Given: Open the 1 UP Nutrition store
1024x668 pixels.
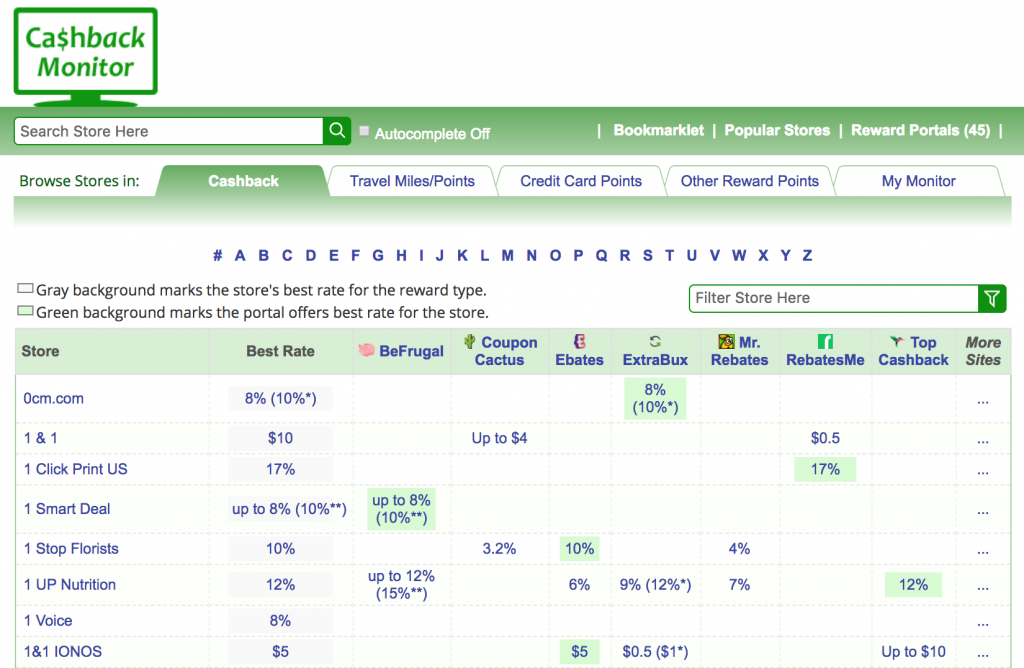Looking at the screenshot, I should coord(70,584).
